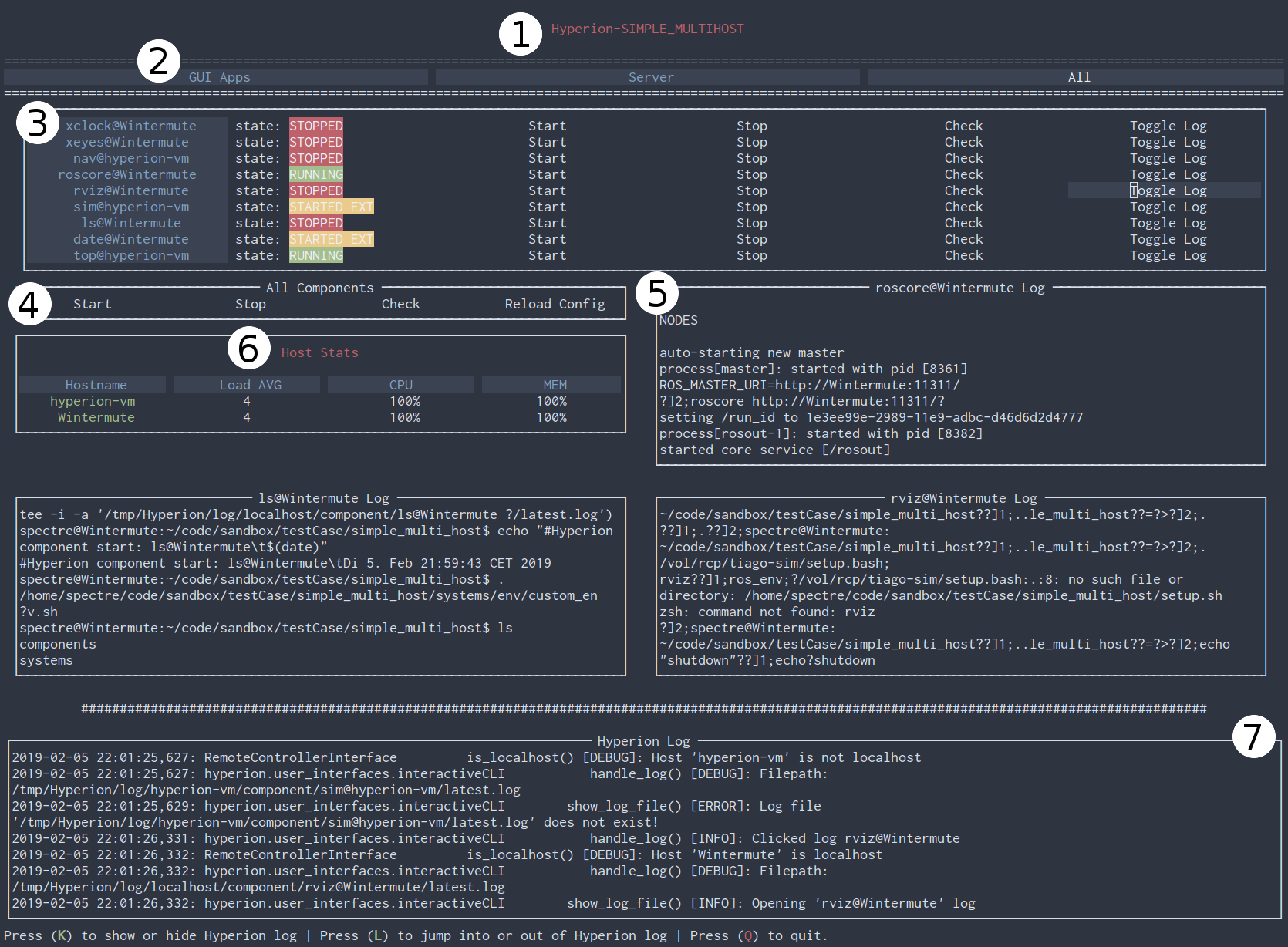
Task: Stop all components
Action: [250, 304]
